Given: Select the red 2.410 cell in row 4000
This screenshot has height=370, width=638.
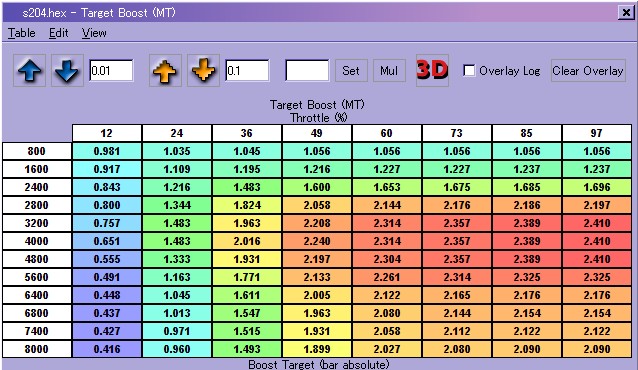Looking at the screenshot, I should pyautogui.click(x=596, y=241).
